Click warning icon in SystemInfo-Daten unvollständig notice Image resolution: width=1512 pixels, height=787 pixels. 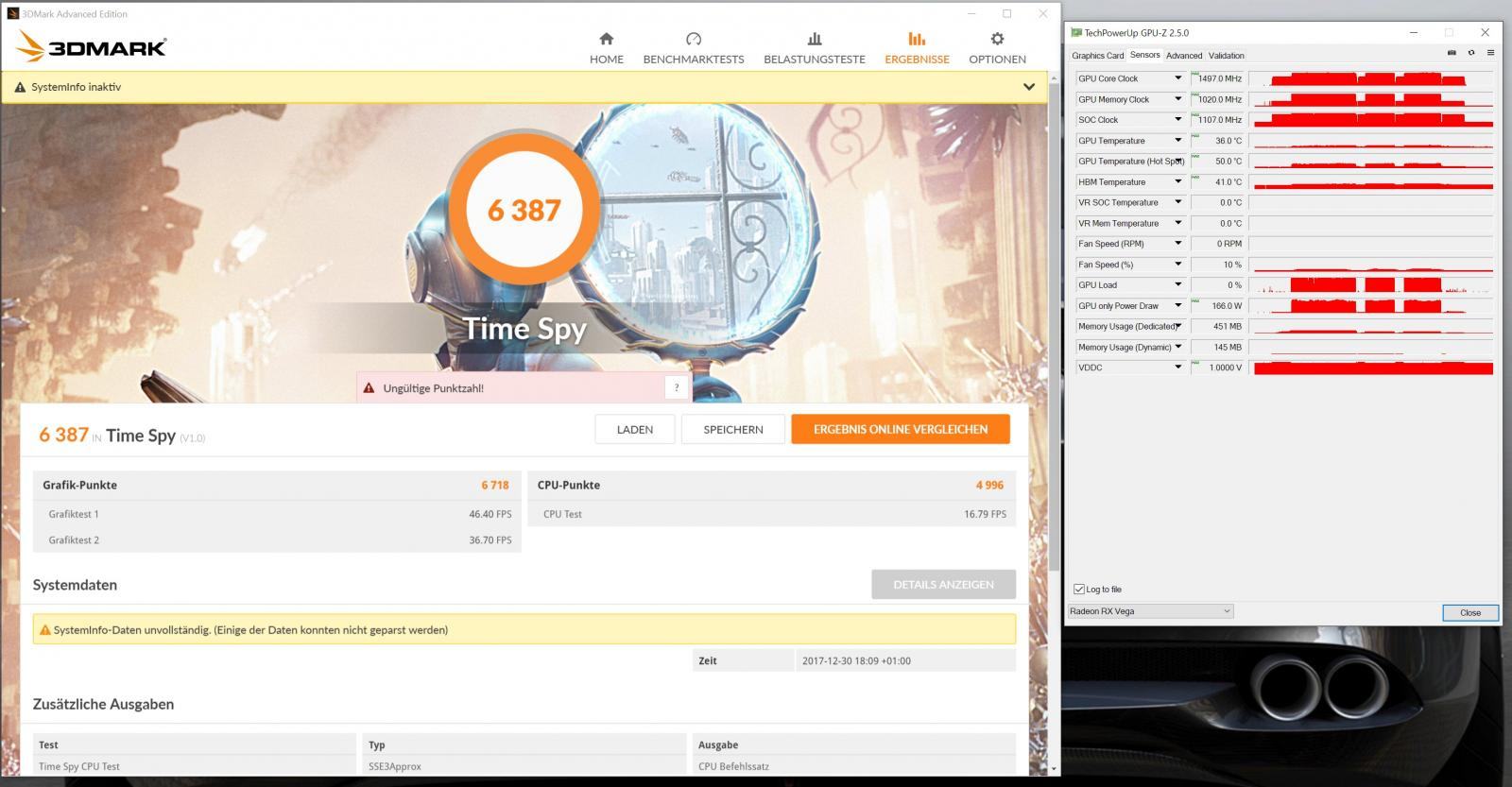coord(45,630)
